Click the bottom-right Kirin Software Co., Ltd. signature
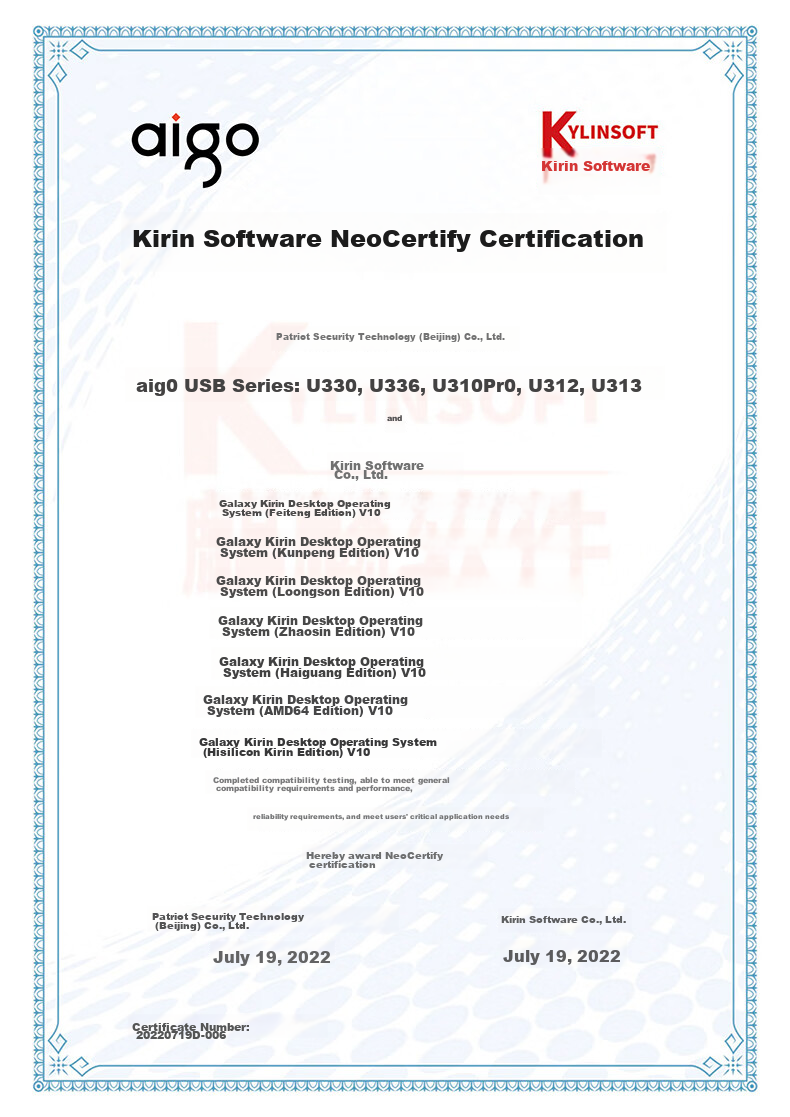Screen dimensions: 790x1117 [563, 920]
